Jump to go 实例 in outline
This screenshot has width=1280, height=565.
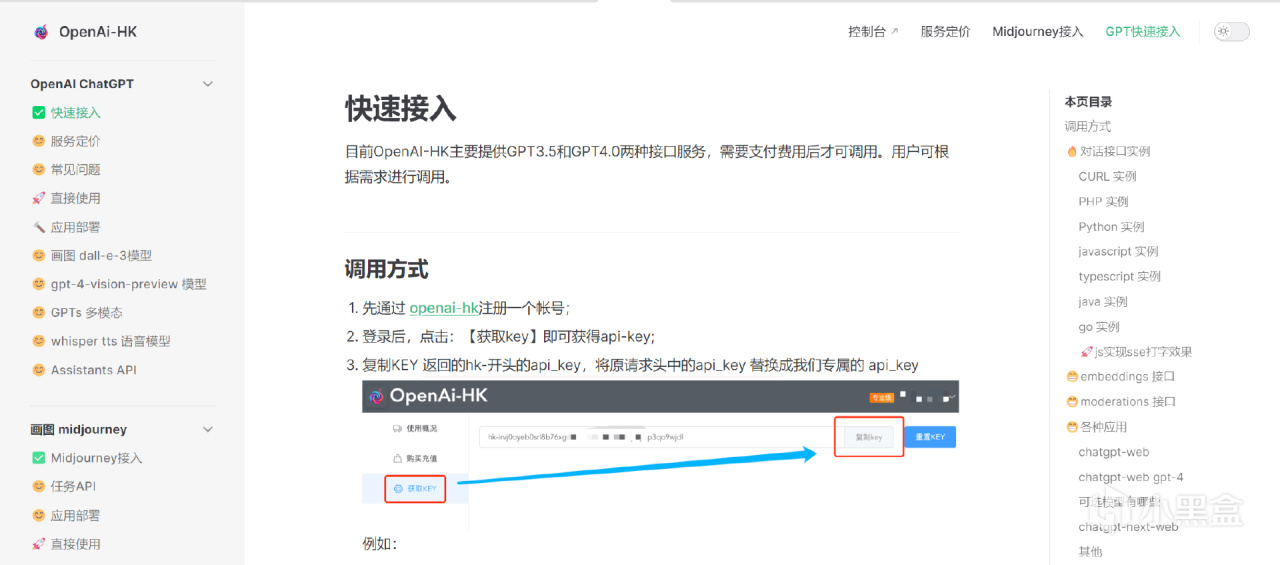click(x=1099, y=327)
